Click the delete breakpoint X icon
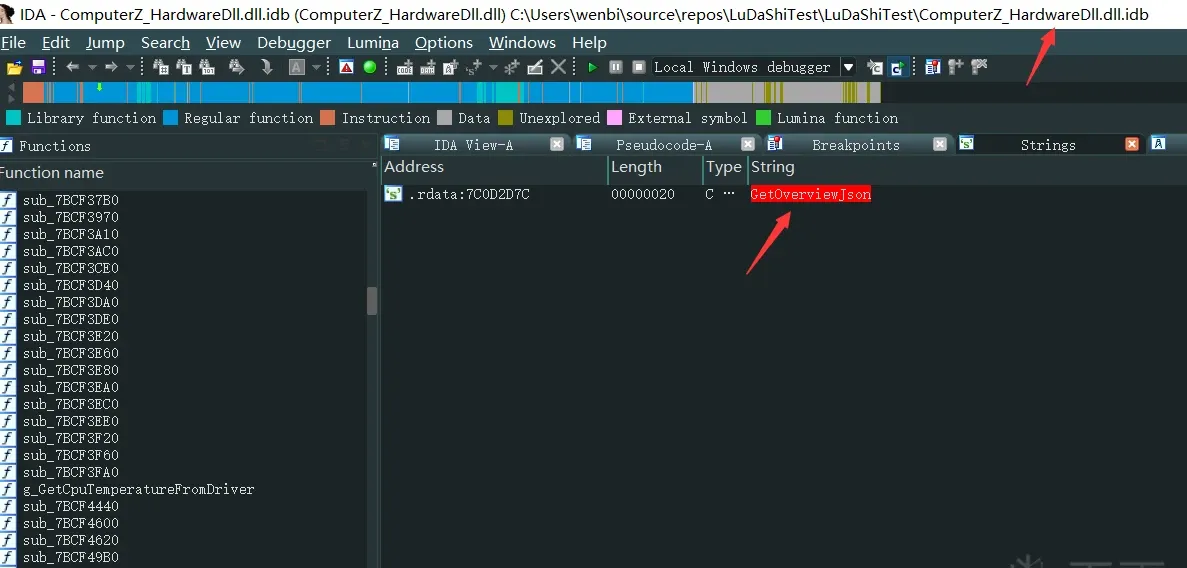 (x=979, y=67)
